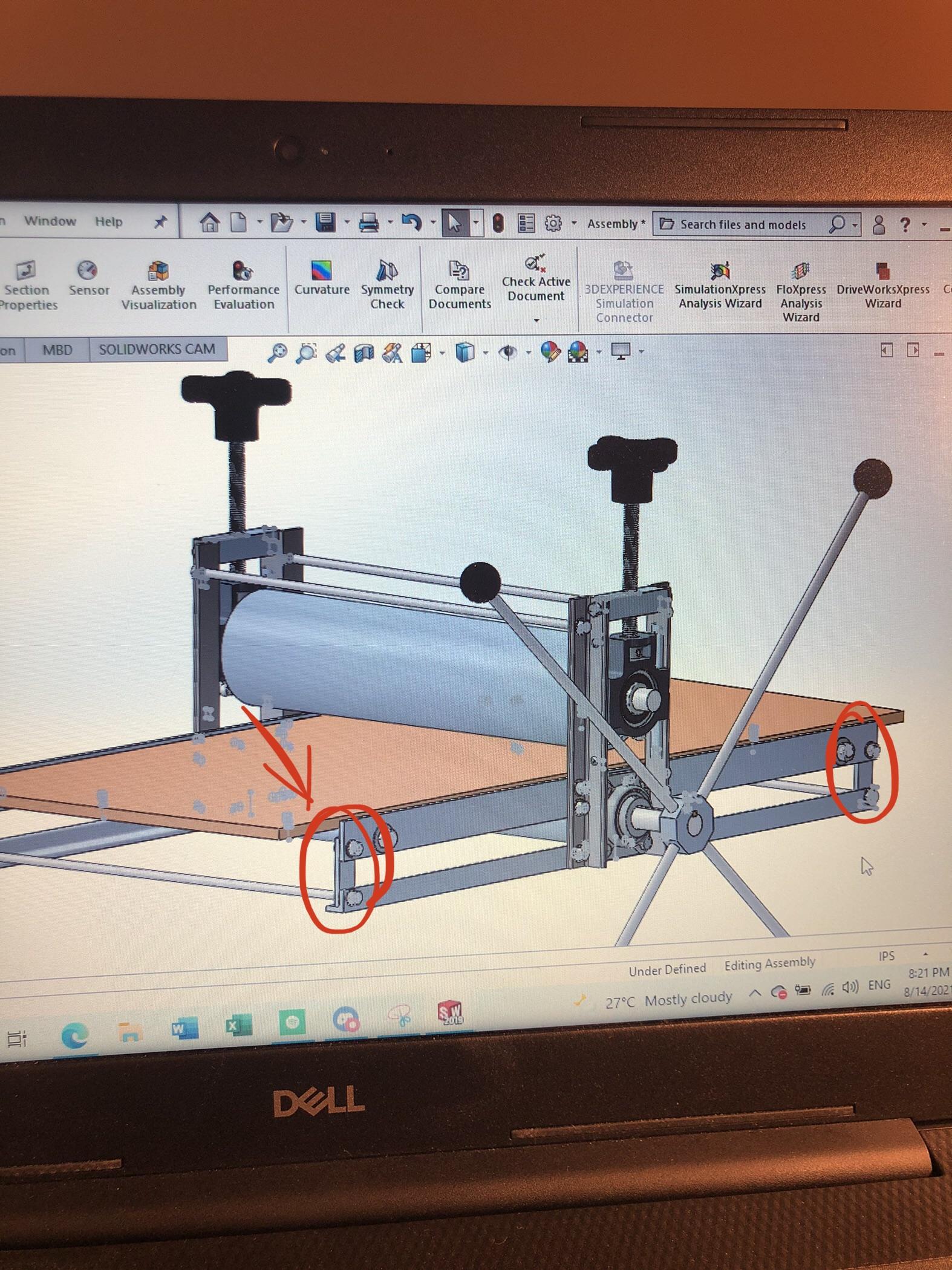This screenshot has width=952, height=1270.
Task: Open the Sensor tool
Action: pyautogui.click(x=88, y=278)
